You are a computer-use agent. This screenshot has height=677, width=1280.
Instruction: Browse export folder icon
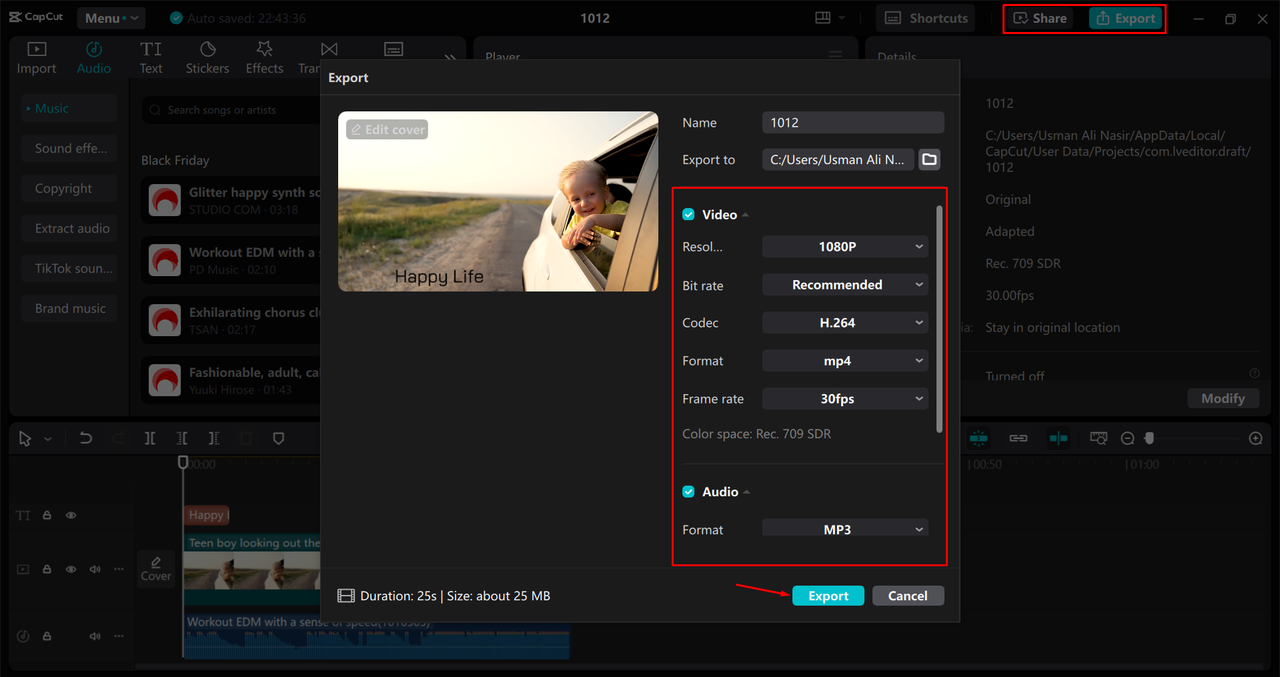click(x=929, y=160)
